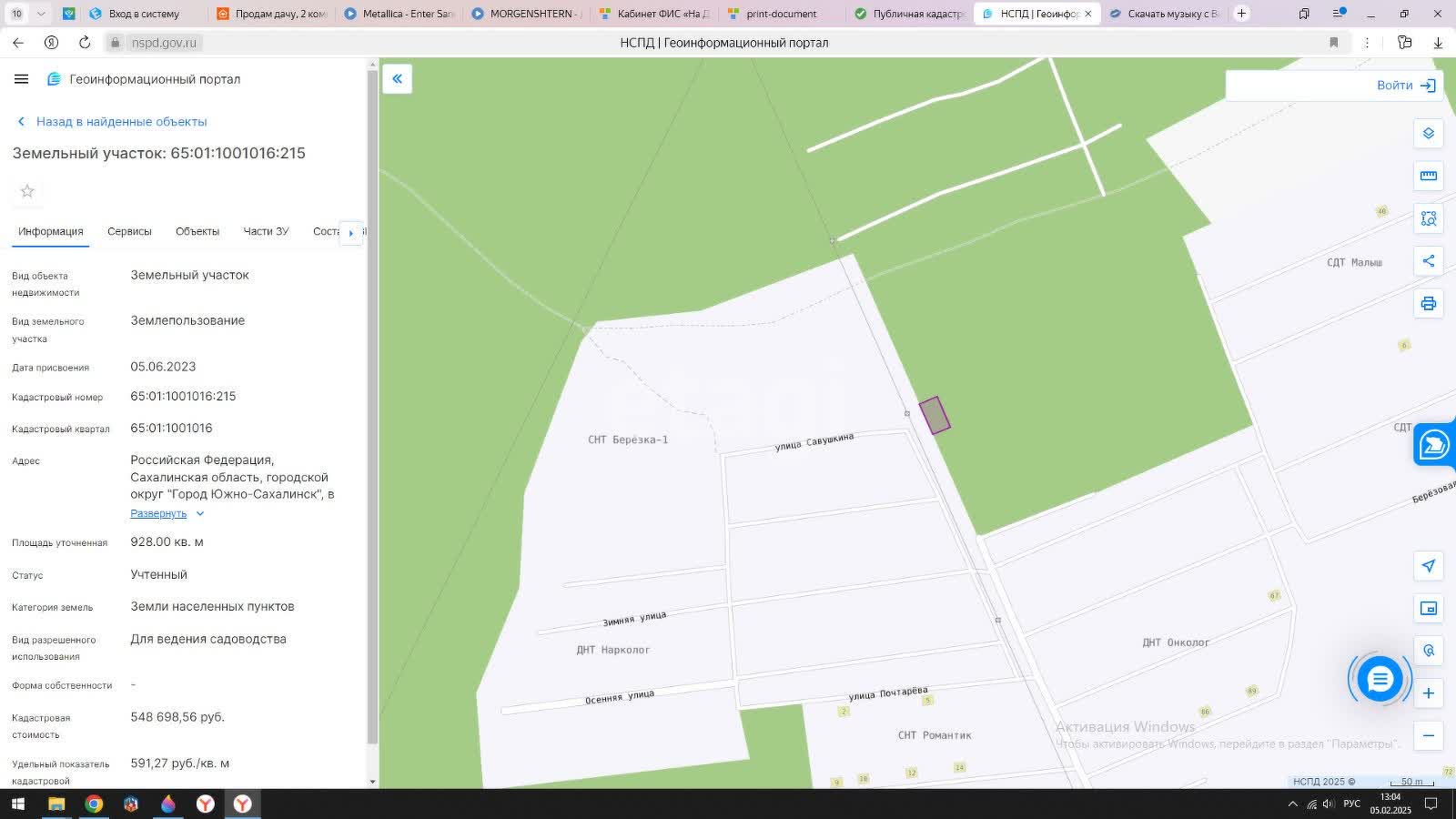The height and width of the screenshot is (819, 1456).
Task: Print the map with printer icon
Action: click(1428, 304)
